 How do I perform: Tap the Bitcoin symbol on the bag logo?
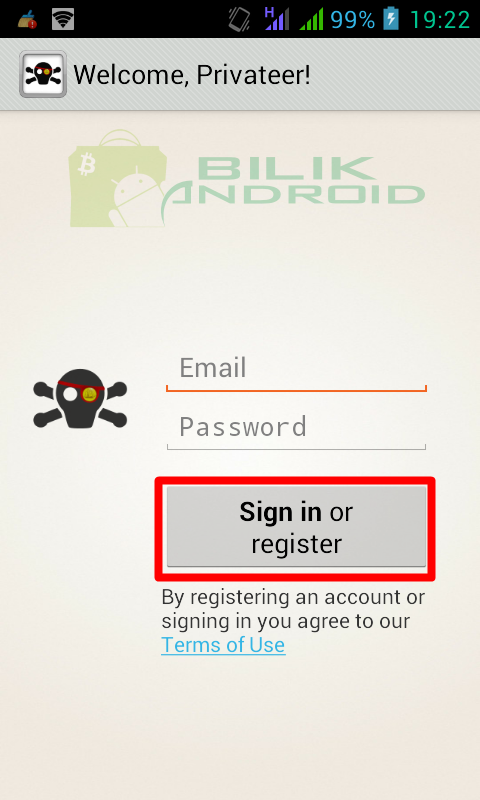87,165
